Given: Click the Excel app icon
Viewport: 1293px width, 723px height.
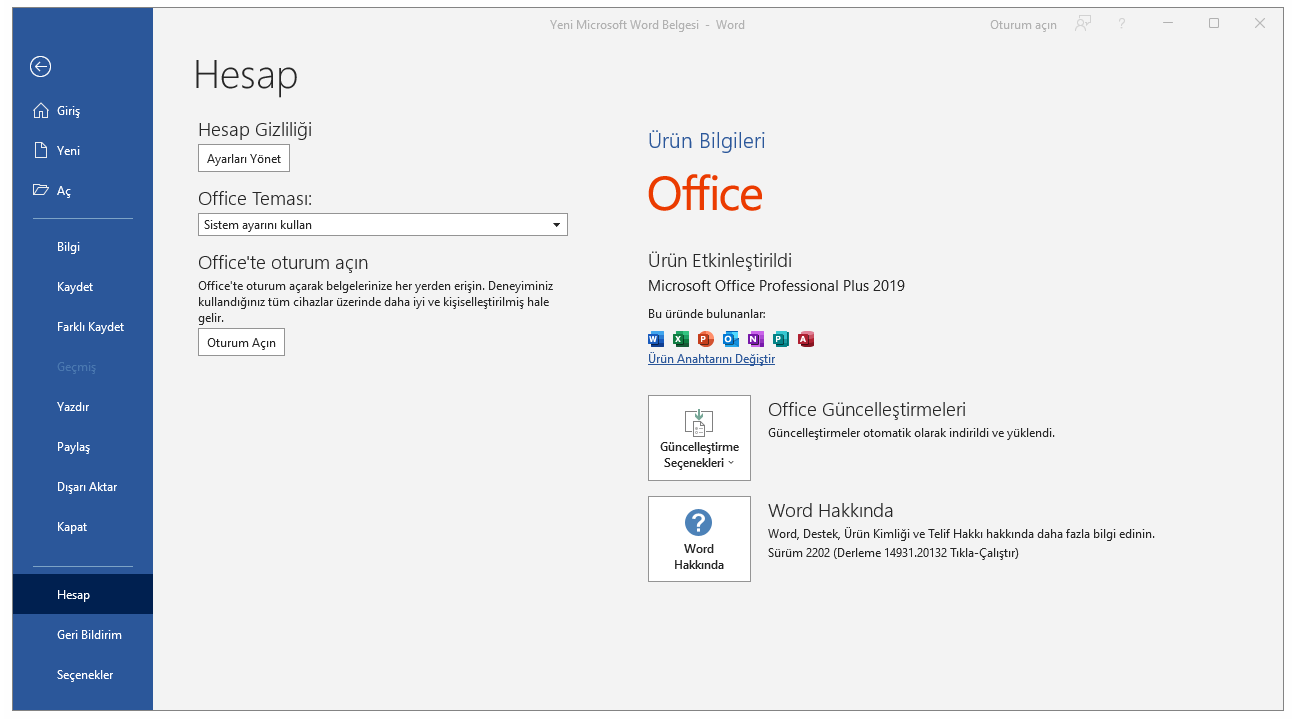Looking at the screenshot, I should click(681, 339).
